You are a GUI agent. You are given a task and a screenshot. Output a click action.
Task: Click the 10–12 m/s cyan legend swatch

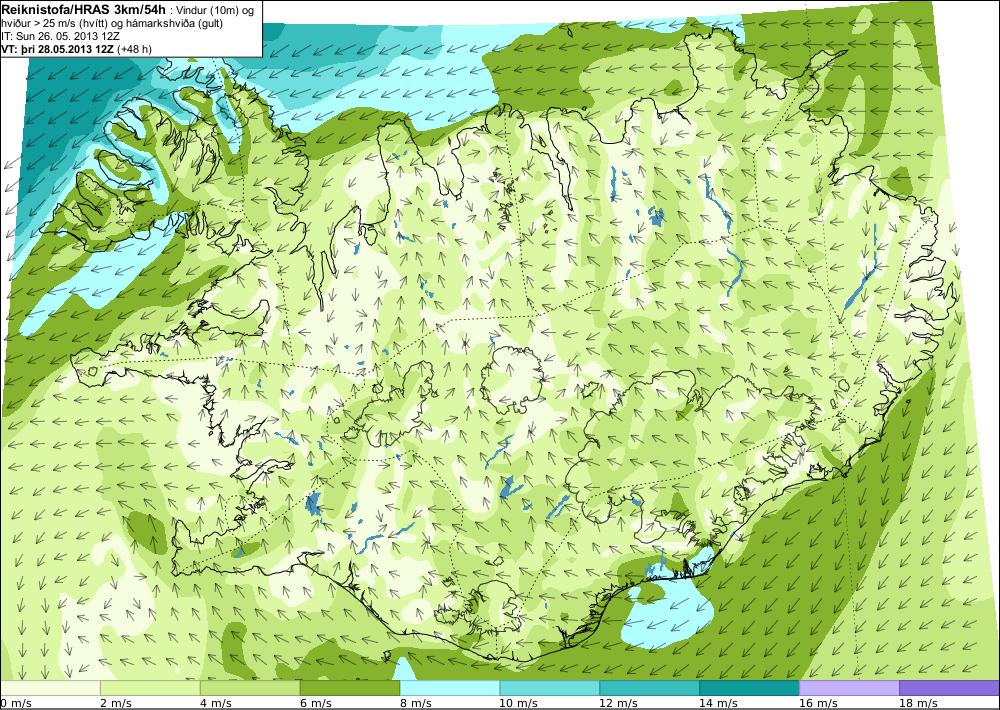[549, 688]
